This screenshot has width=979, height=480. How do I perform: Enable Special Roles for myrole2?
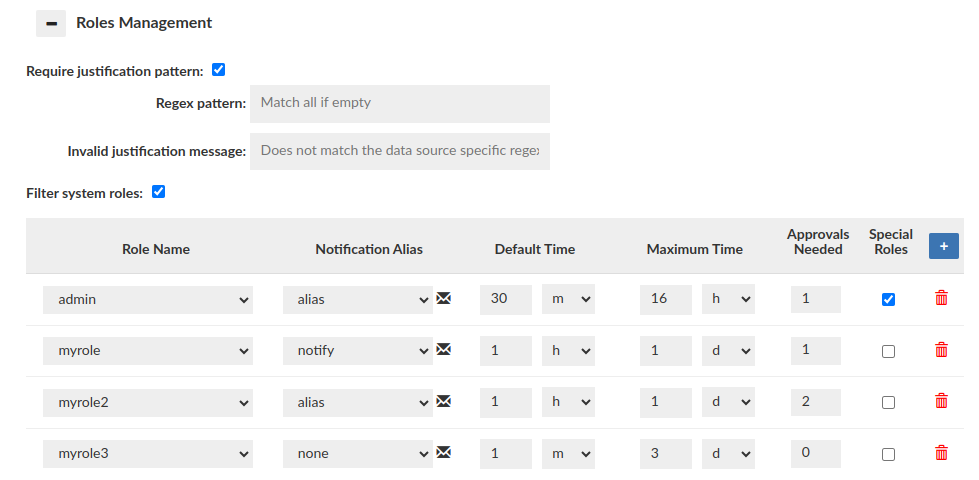(889, 402)
